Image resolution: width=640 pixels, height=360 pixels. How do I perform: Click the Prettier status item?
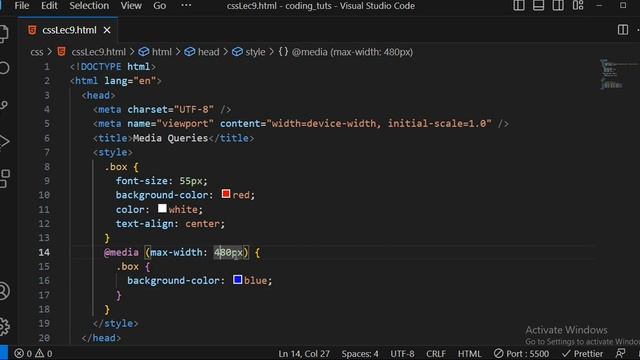coord(582,353)
